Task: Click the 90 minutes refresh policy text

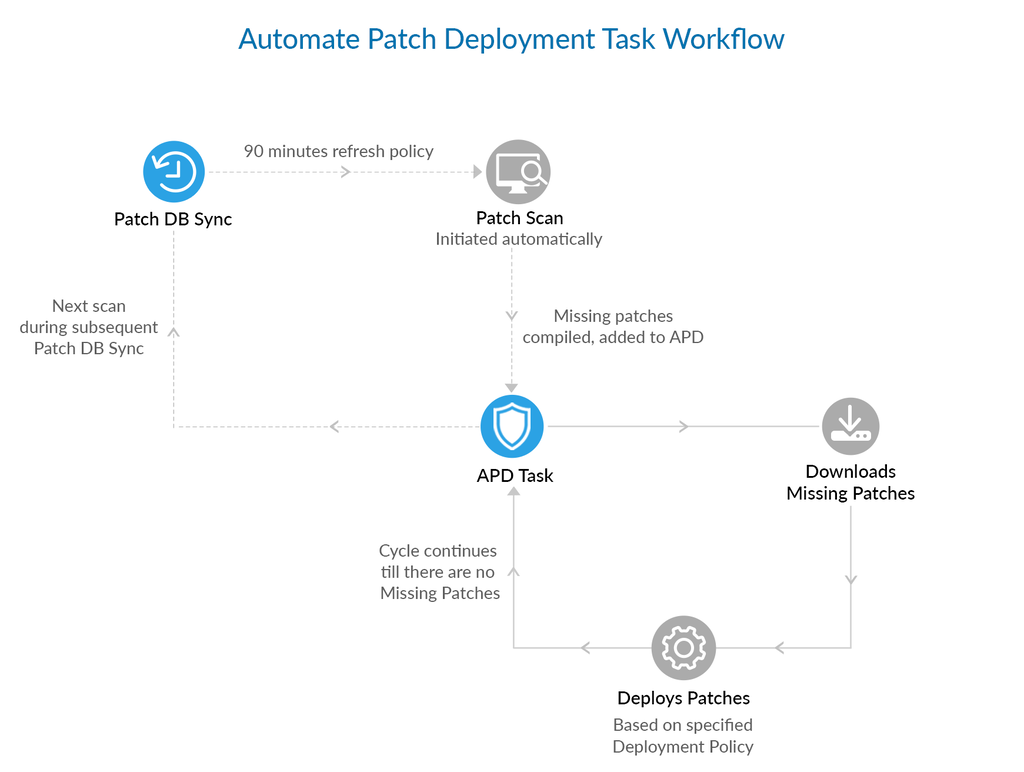Action: [339, 151]
